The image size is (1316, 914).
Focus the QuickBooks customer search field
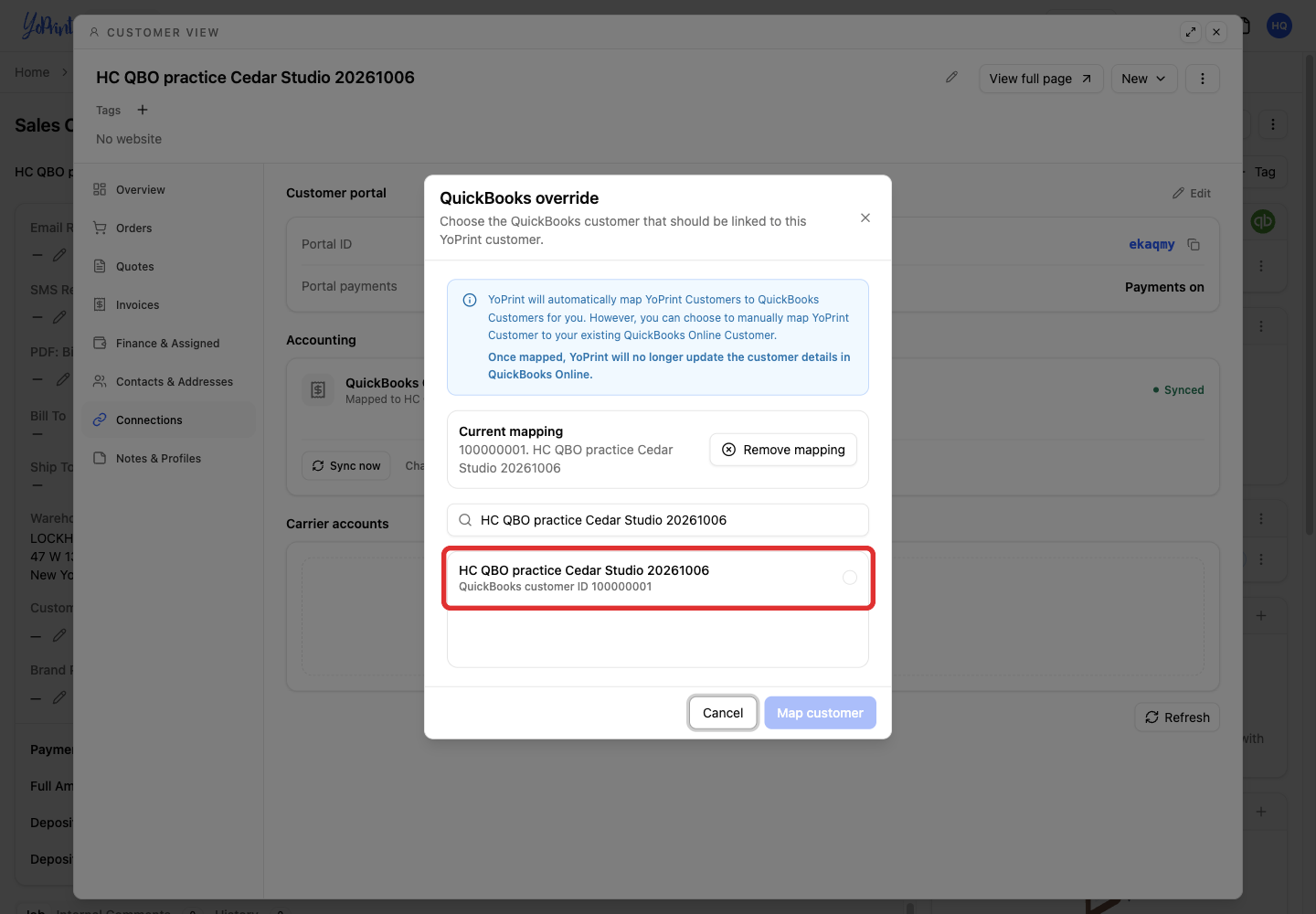tap(658, 520)
